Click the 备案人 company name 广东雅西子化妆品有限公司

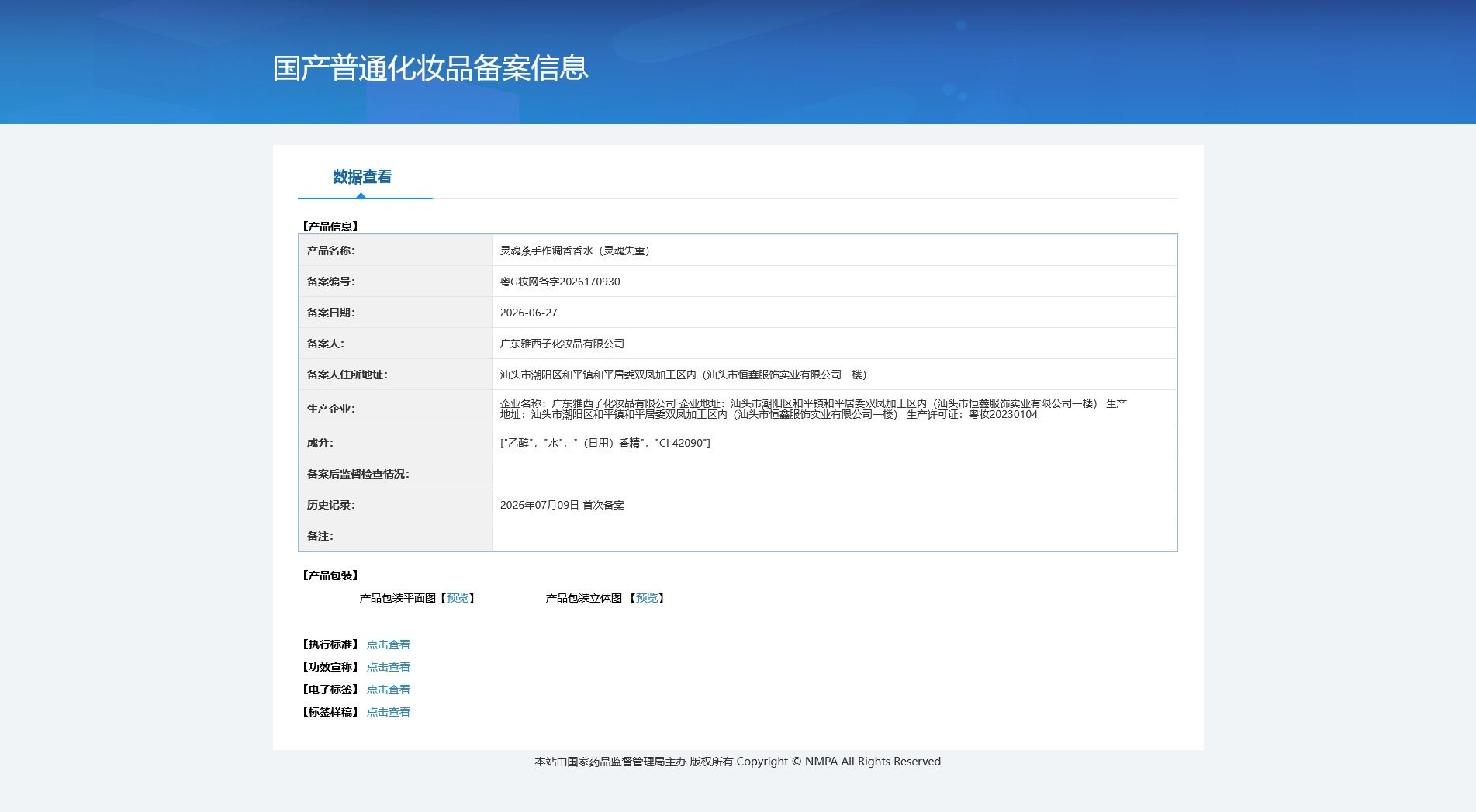pos(562,344)
